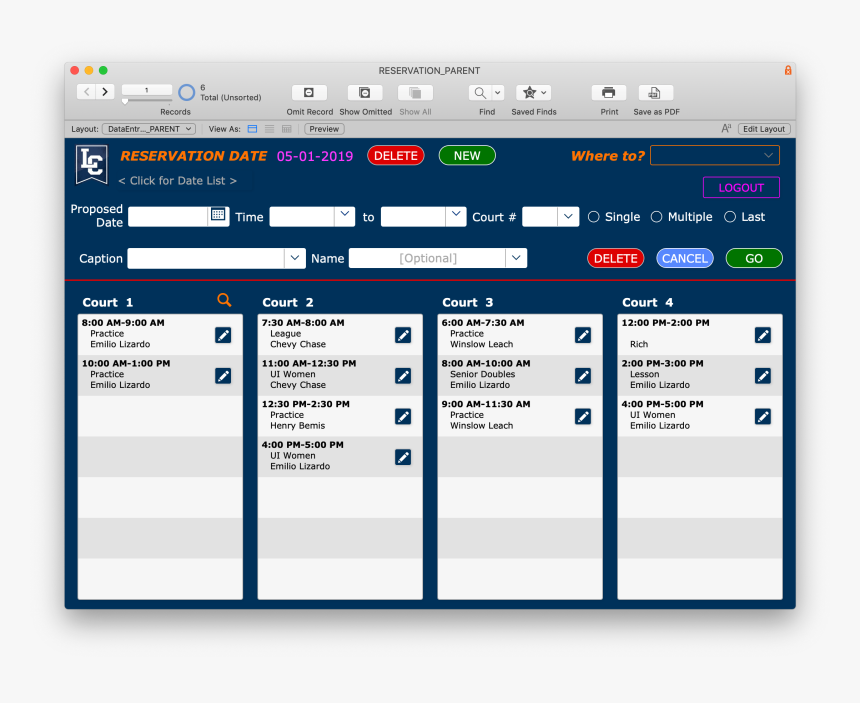Screen dimensions: 860x703
Task: Click the found set pie circle icon
Action: click(x=186, y=92)
